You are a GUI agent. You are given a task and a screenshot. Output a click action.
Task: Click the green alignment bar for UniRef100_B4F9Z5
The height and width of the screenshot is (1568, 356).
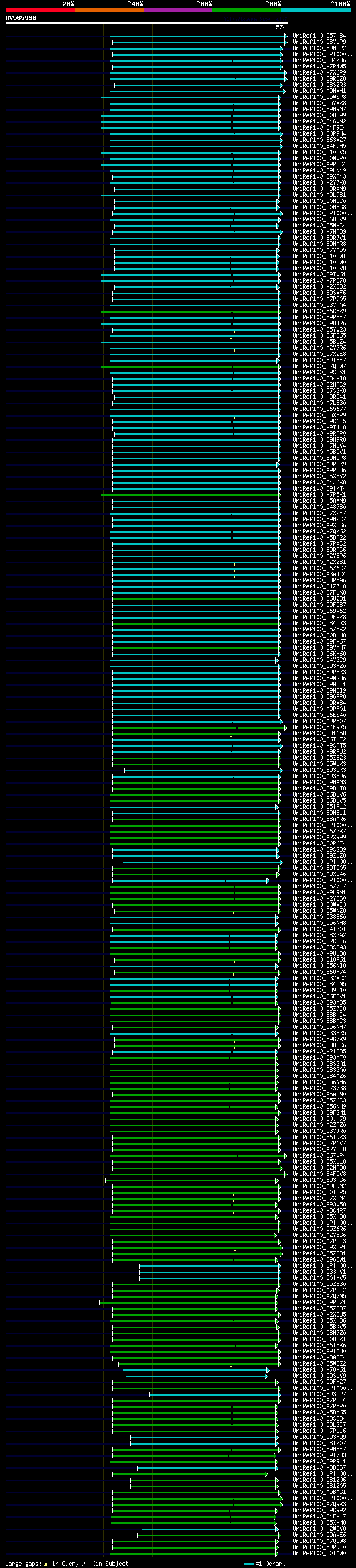200,727
